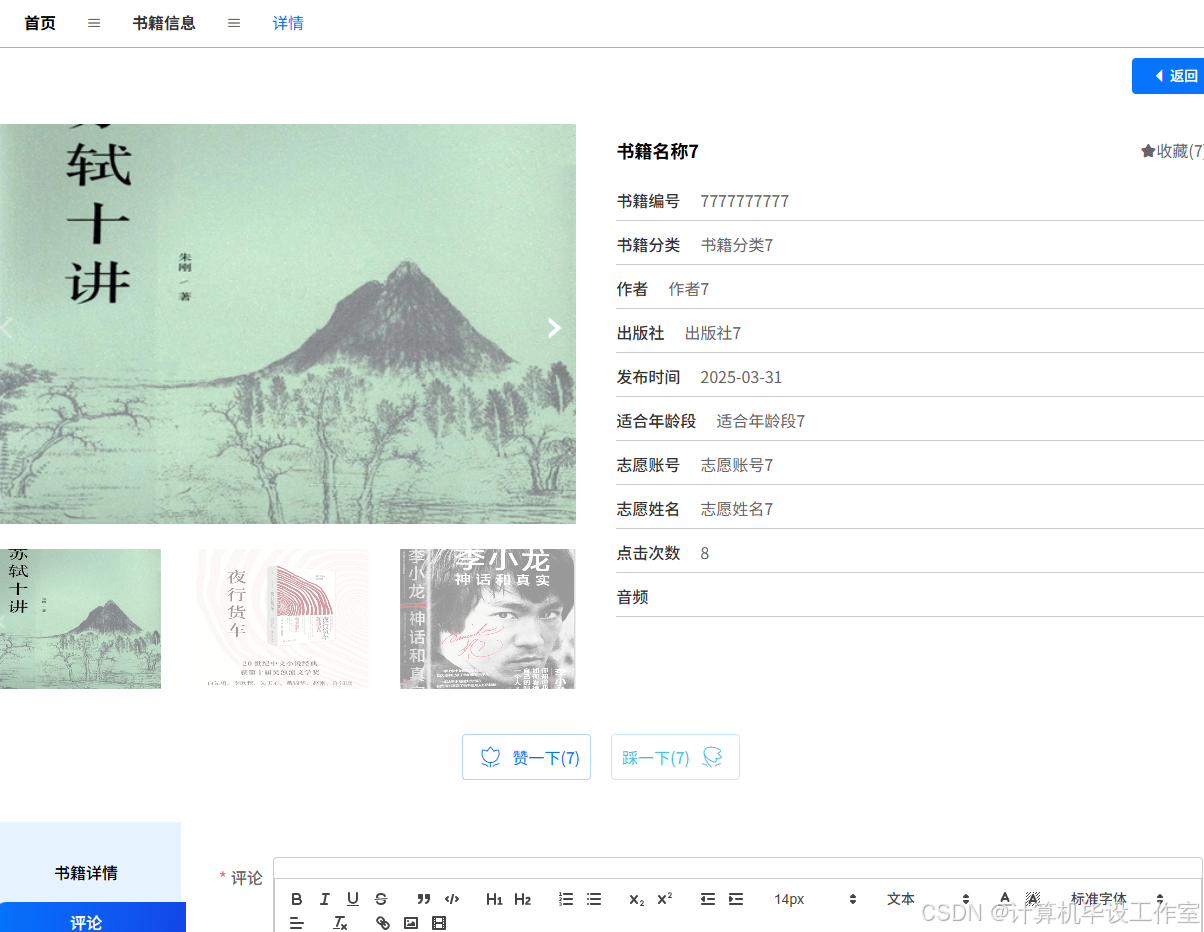Select the 李小龙 神话和真实 thumbnail
Viewport: 1204px width, 932px height.
[x=488, y=619]
